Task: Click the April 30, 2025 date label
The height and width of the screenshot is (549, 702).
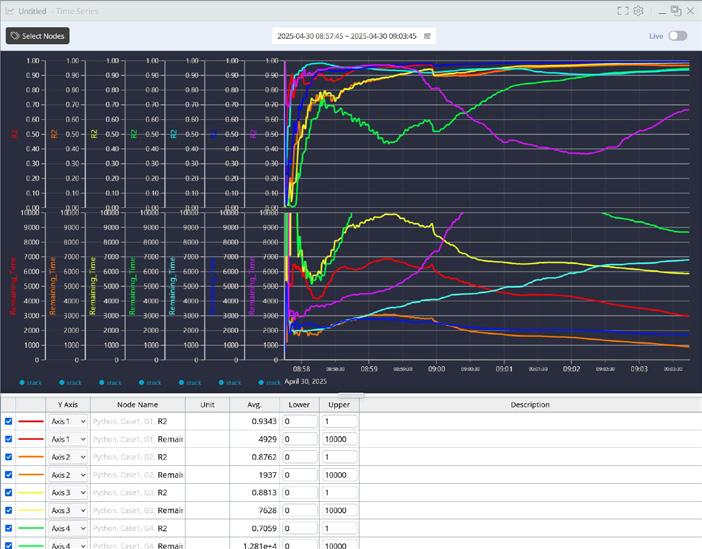Action: pos(306,381)
